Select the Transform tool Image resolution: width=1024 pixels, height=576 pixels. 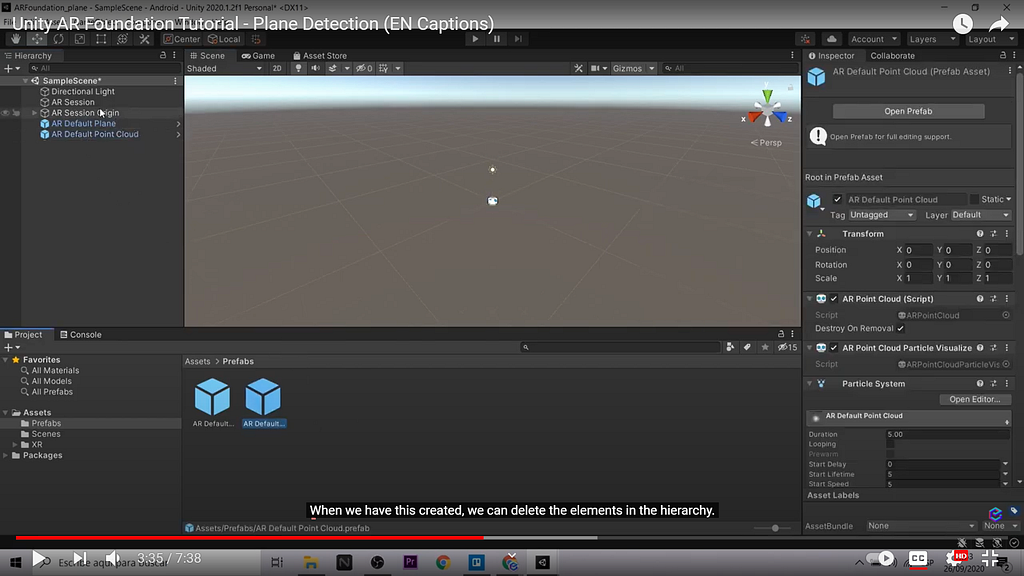point(122,39)
